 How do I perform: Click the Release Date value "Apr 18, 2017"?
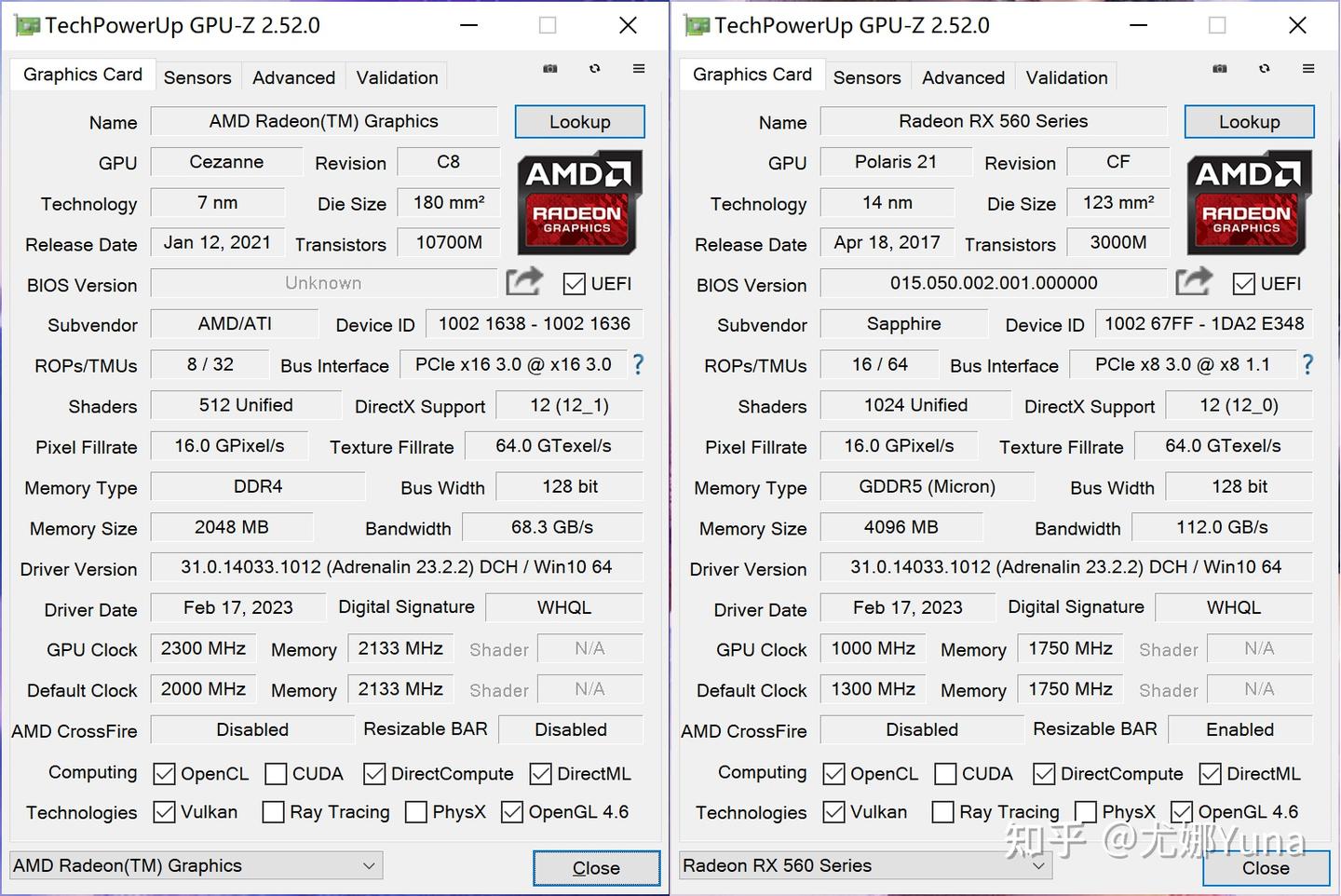coord(887,242)
